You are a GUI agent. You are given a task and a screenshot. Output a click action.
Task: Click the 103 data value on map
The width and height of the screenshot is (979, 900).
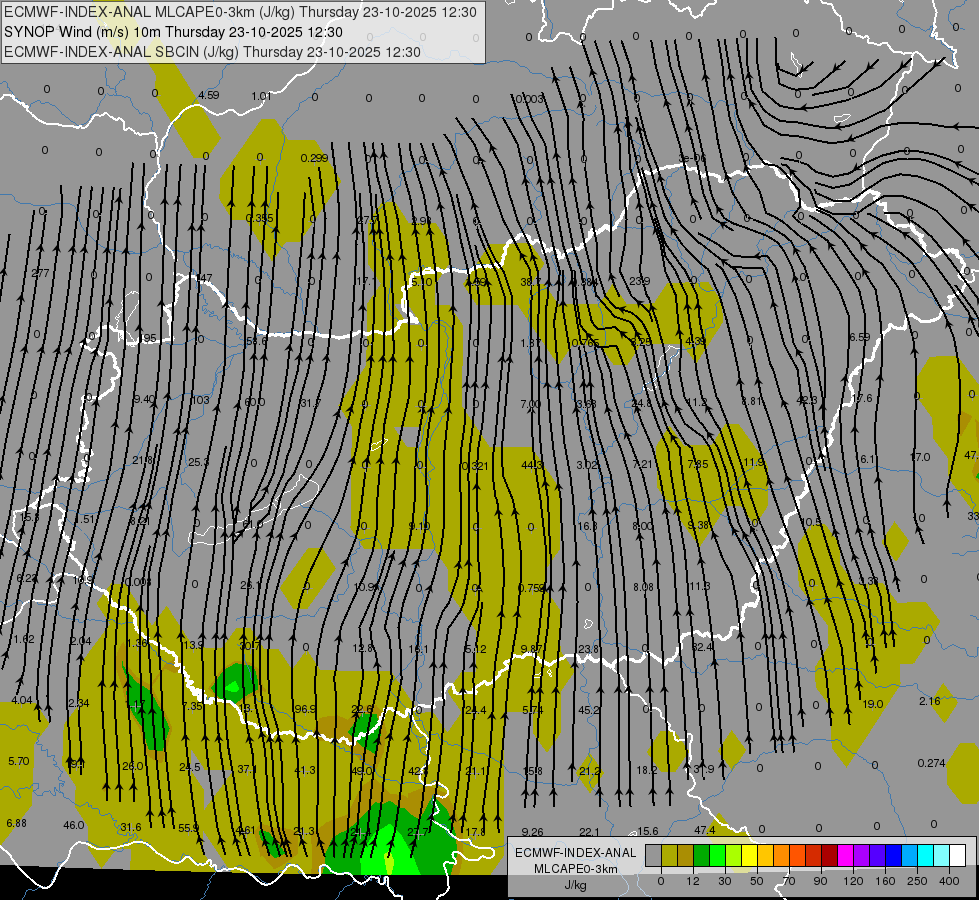[x=200, y=400]
